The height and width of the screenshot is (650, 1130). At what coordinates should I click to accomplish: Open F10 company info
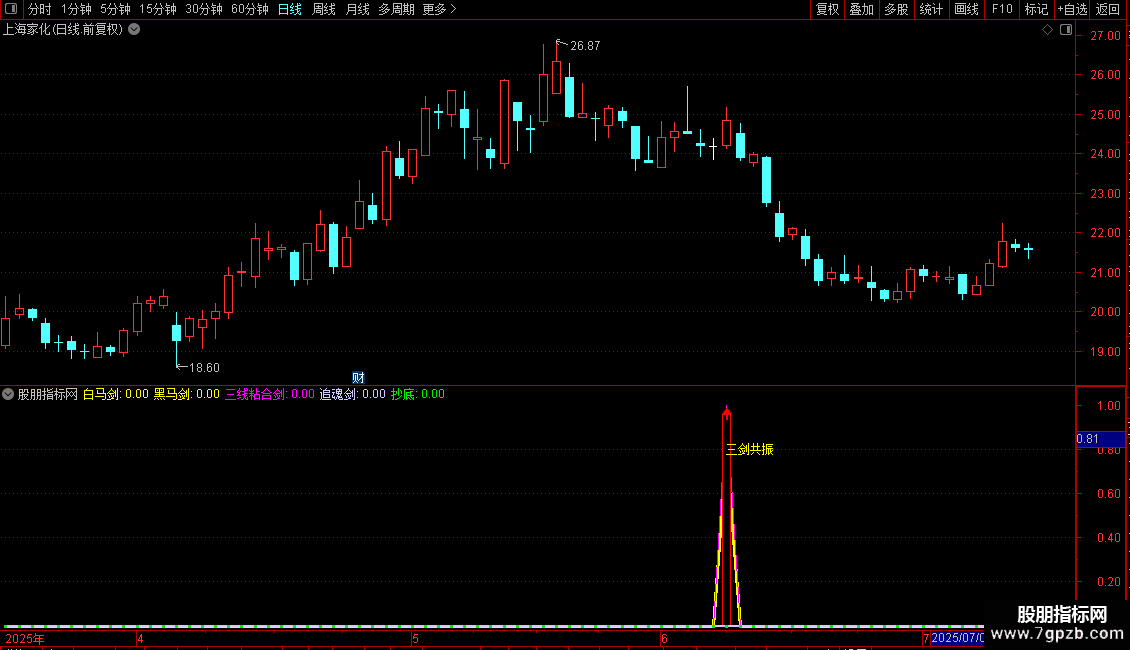point(1002,9)
